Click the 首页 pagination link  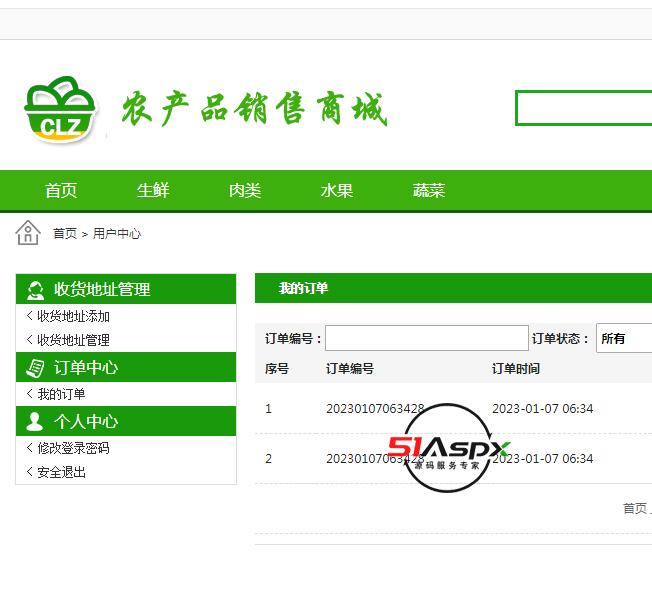click(x=635, y=508)
